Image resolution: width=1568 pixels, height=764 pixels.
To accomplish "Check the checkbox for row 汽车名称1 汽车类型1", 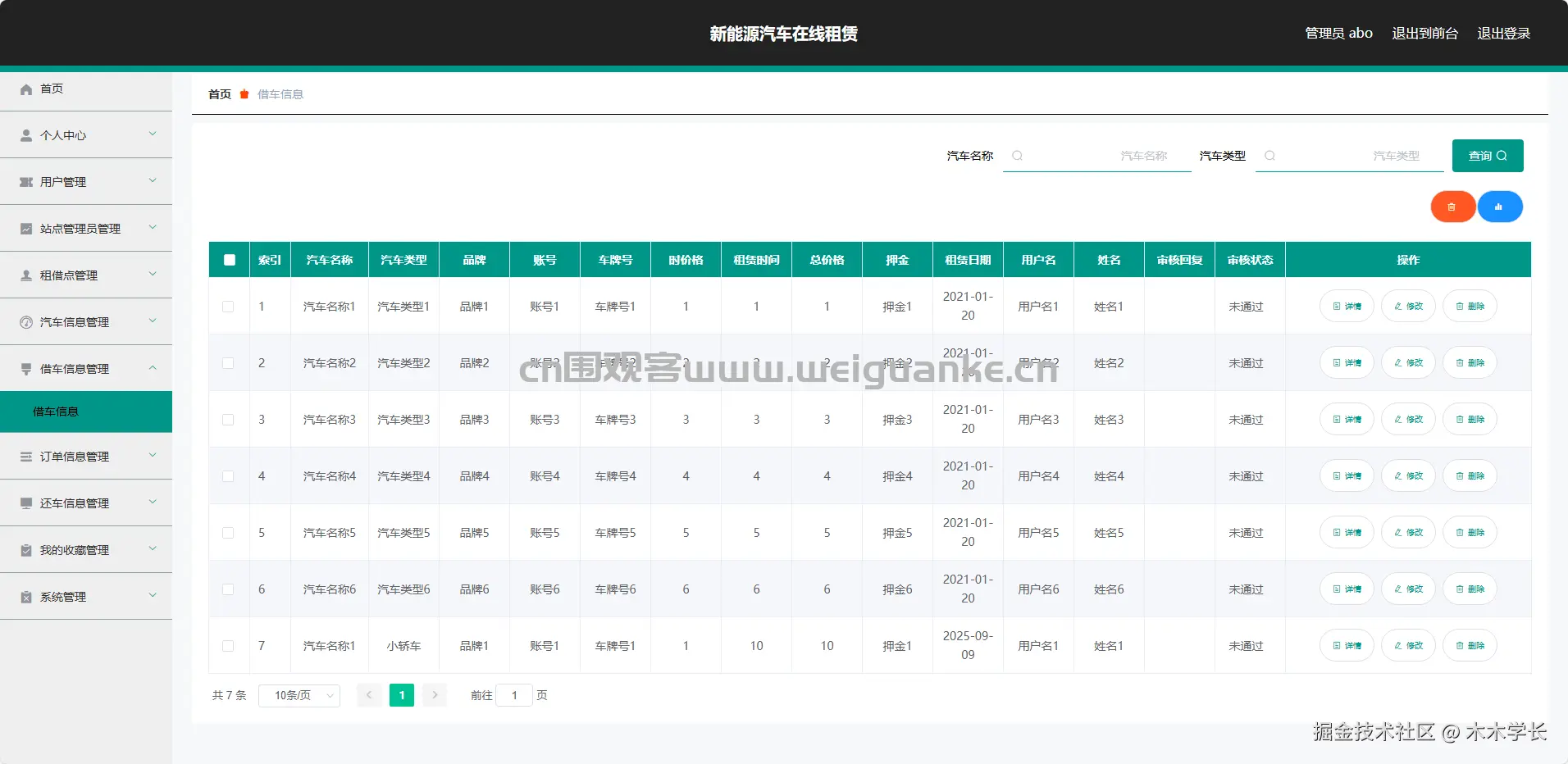I will tap(228, 307).
